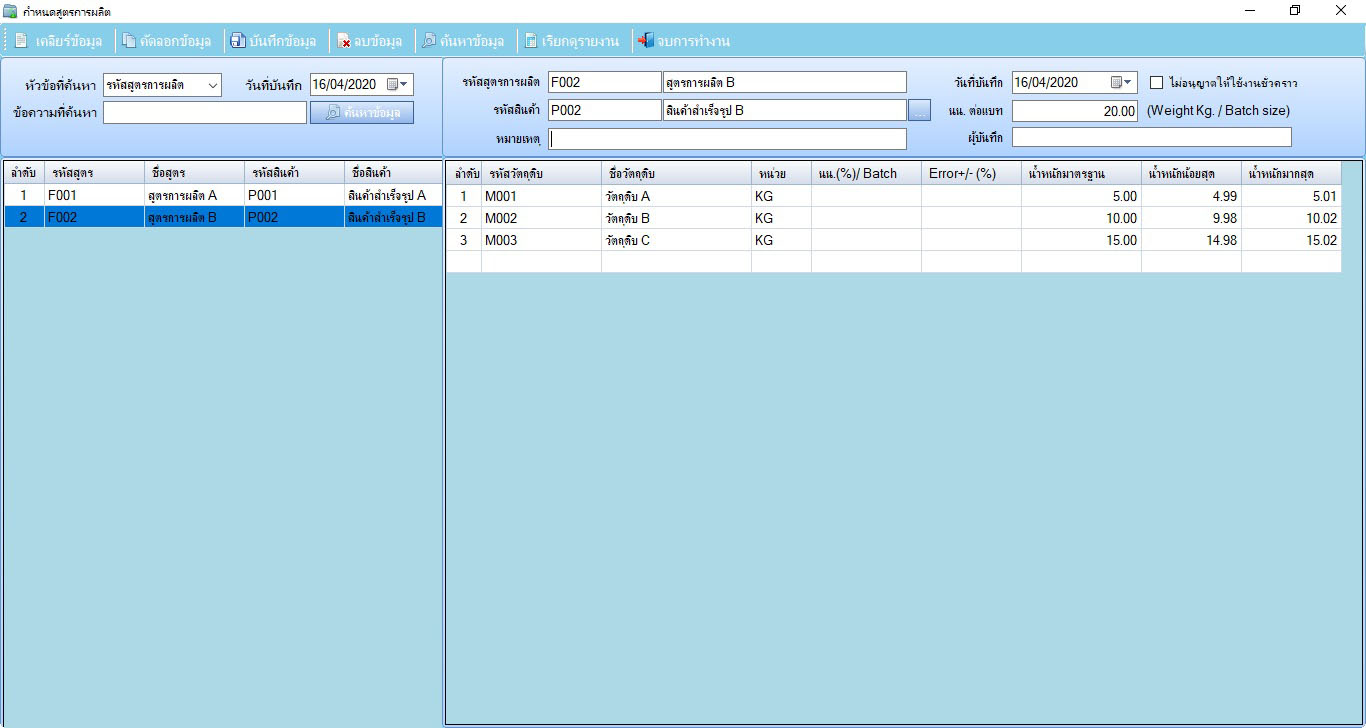This screenshot has width=1366, height=728.
Task: Click the search text (ข้อความที่ค้นหา) input field
Action: click(204, 113)
